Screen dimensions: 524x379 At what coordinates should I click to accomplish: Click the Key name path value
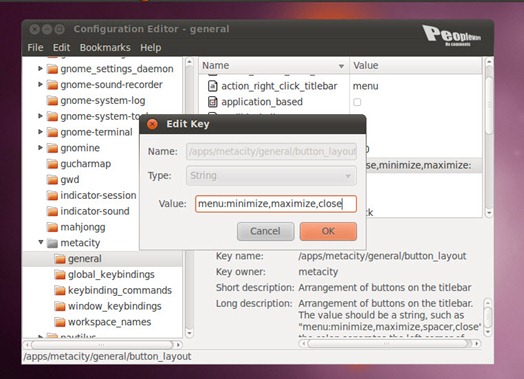point(382,256)
